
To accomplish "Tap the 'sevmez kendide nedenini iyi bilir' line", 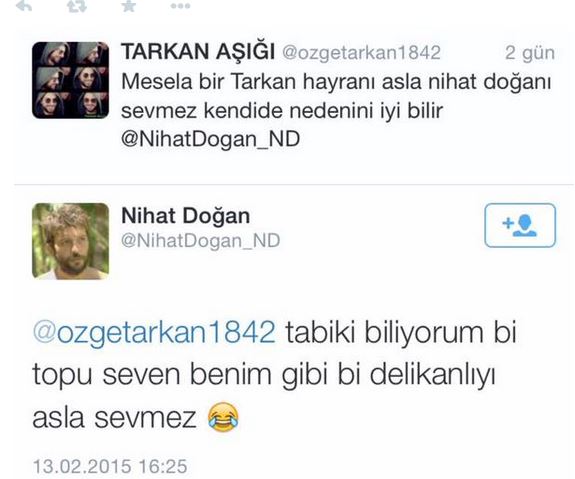I will click(x=282, y=110).
